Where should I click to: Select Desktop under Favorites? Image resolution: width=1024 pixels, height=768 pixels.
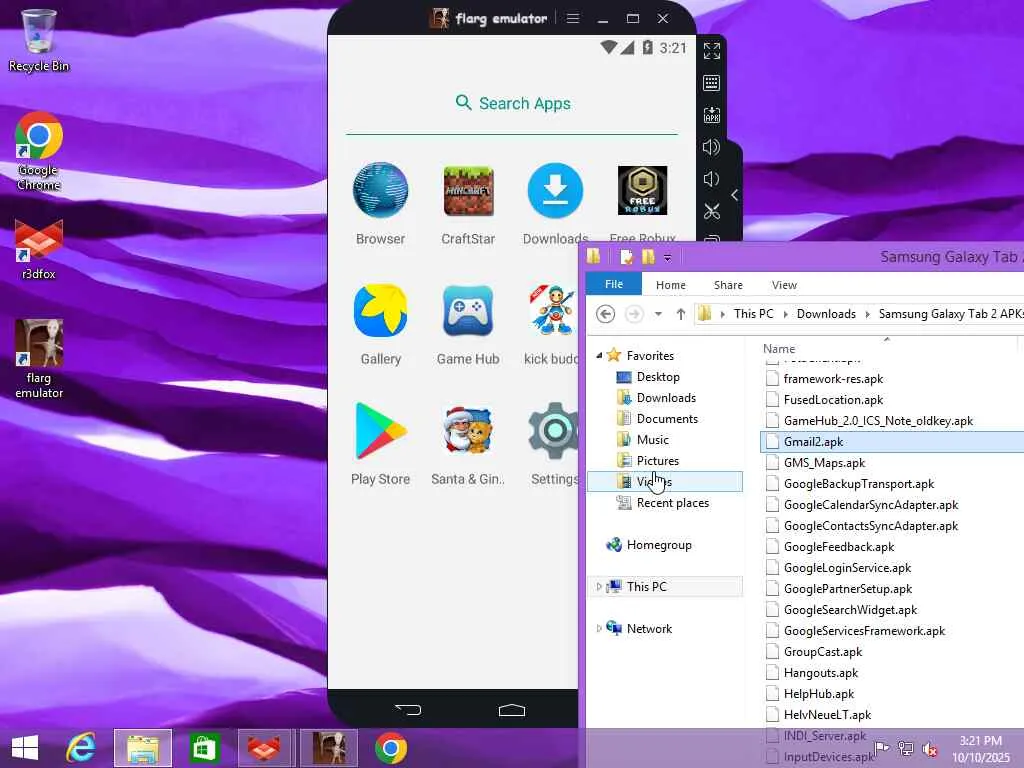[658, 377]
